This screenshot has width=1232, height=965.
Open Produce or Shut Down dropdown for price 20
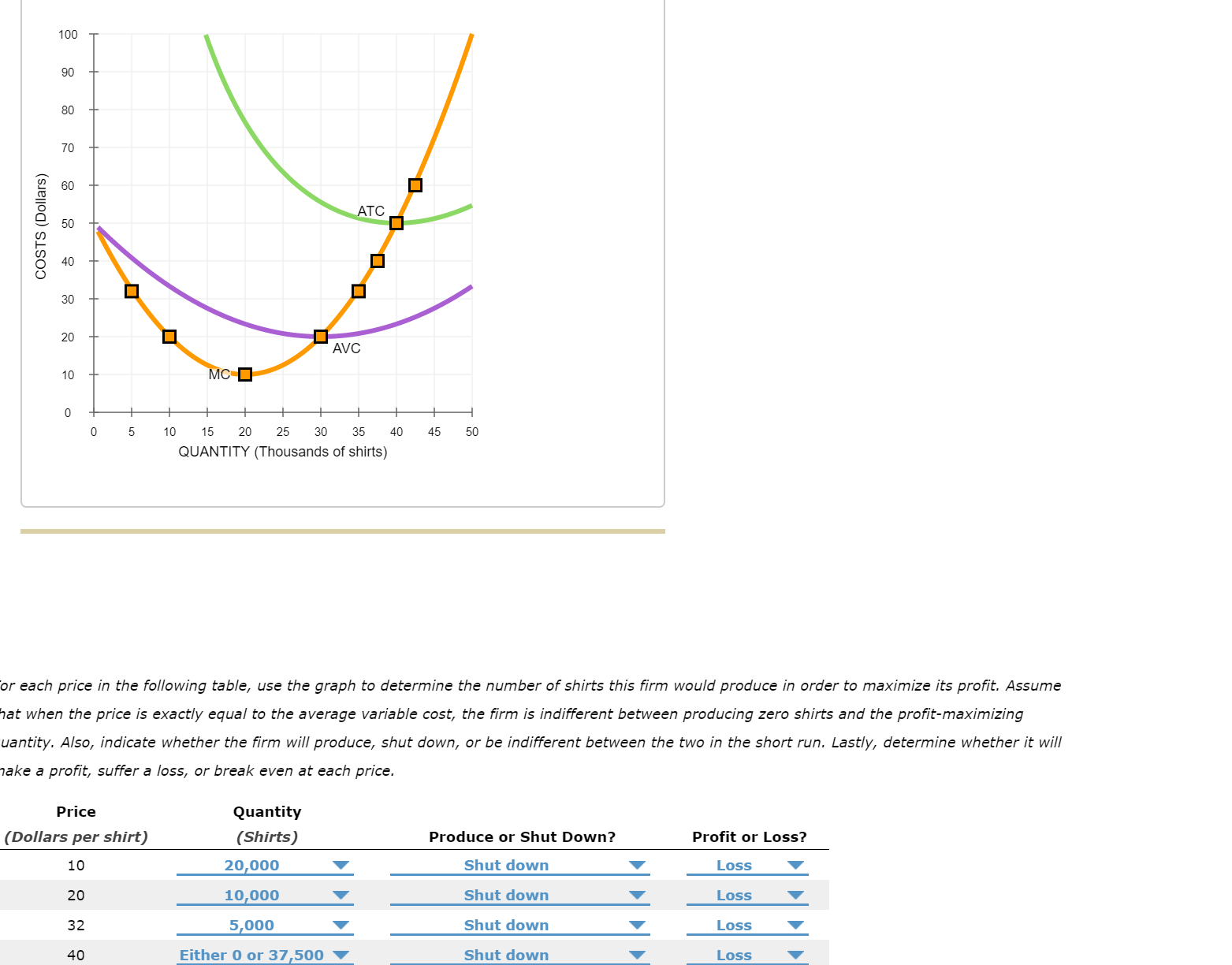[x=519, y=896]
